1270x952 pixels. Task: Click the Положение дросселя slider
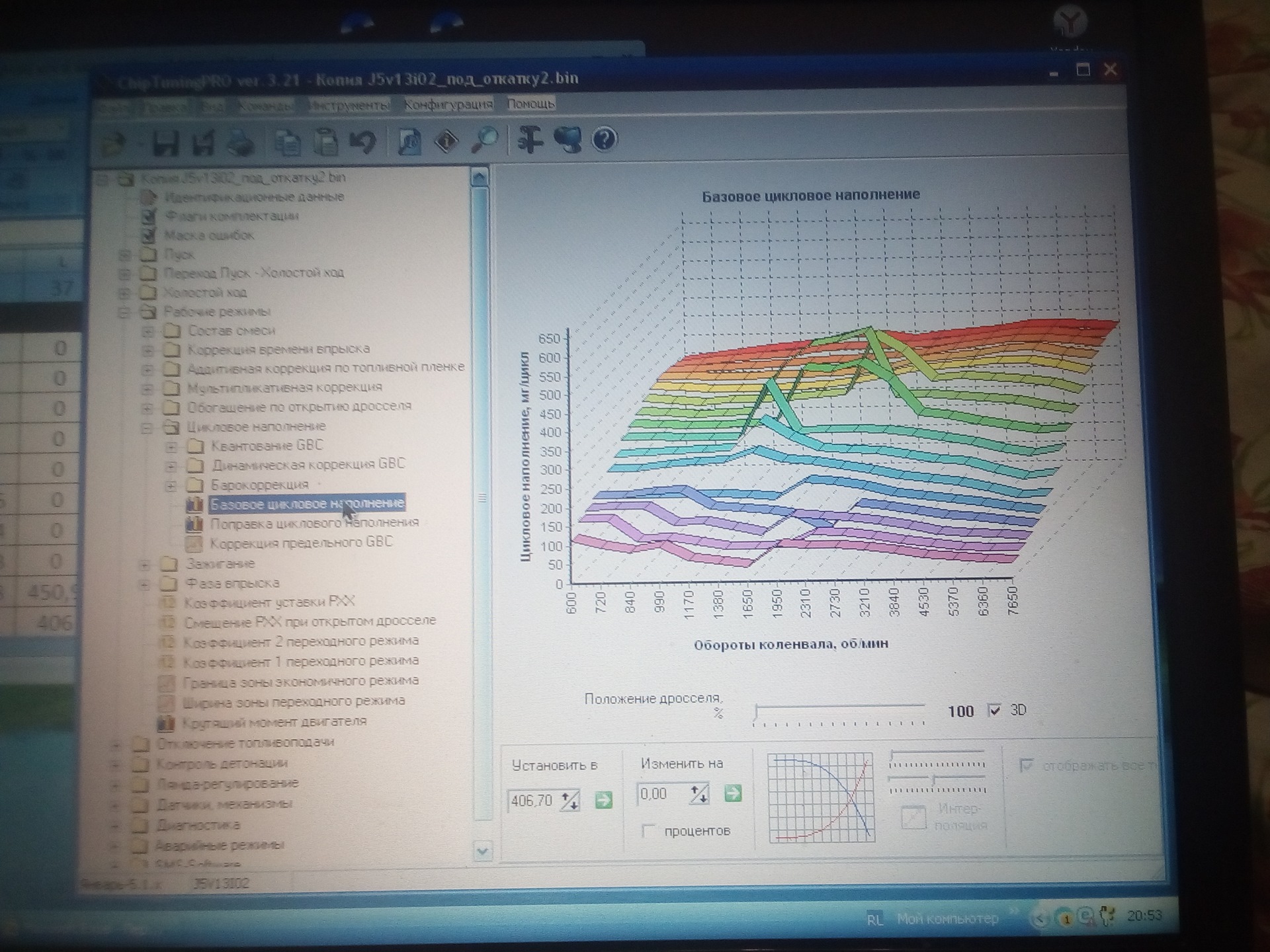pos(839,709)
